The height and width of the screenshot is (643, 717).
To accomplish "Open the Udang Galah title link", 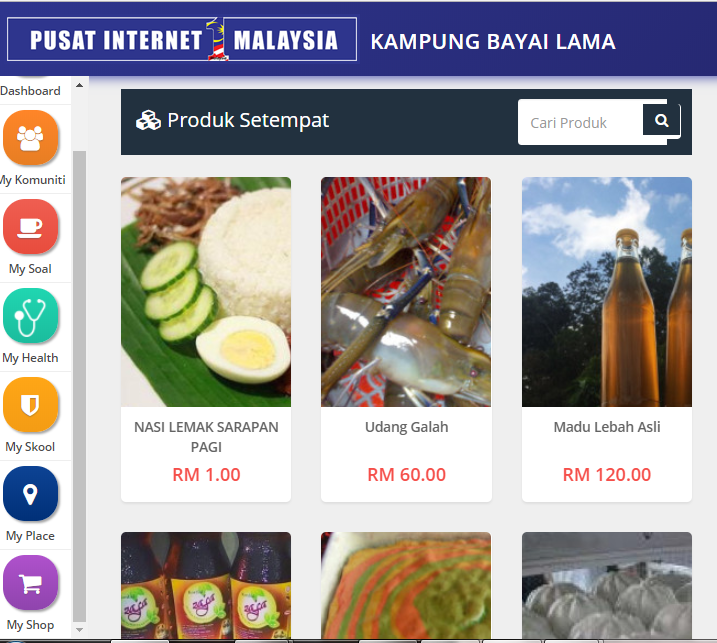I will point(407,427).
